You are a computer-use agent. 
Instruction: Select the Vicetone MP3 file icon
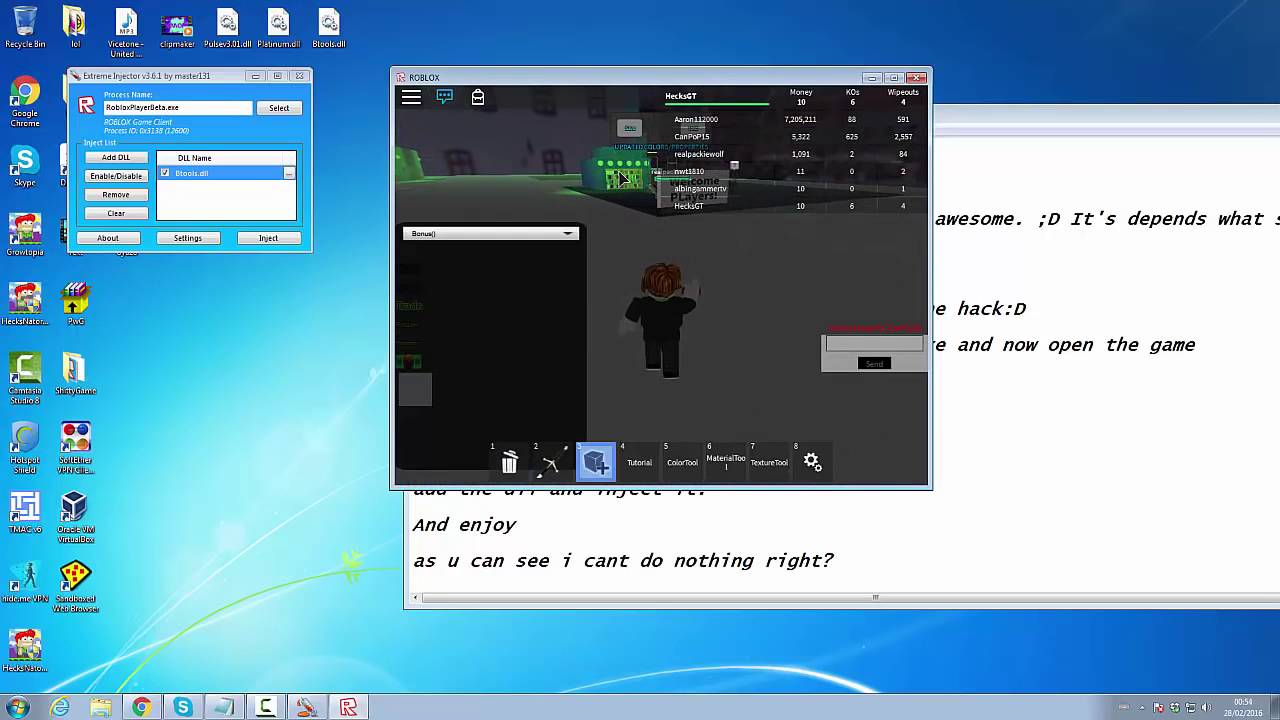point(125,32)
